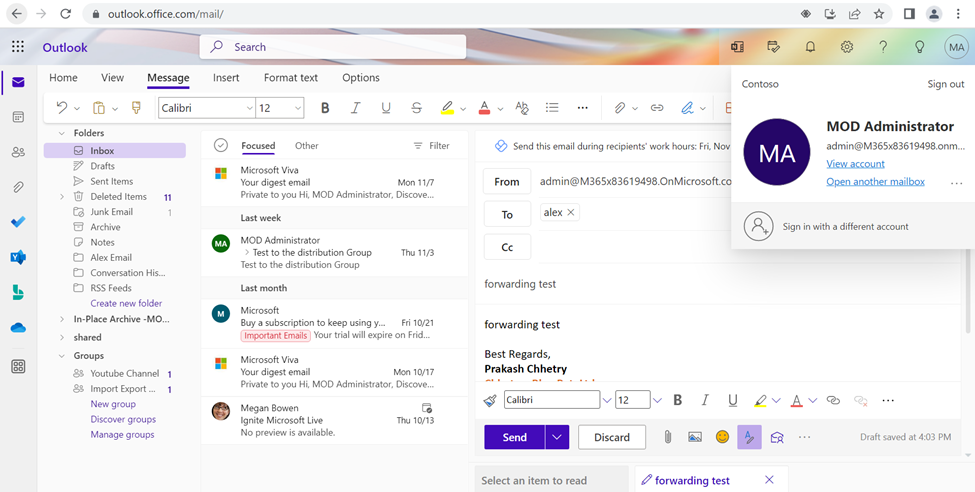Apply Bold in the ribbon
This screenshot has width=975, height=492.
pyautogui.click(x=325, y=108)
